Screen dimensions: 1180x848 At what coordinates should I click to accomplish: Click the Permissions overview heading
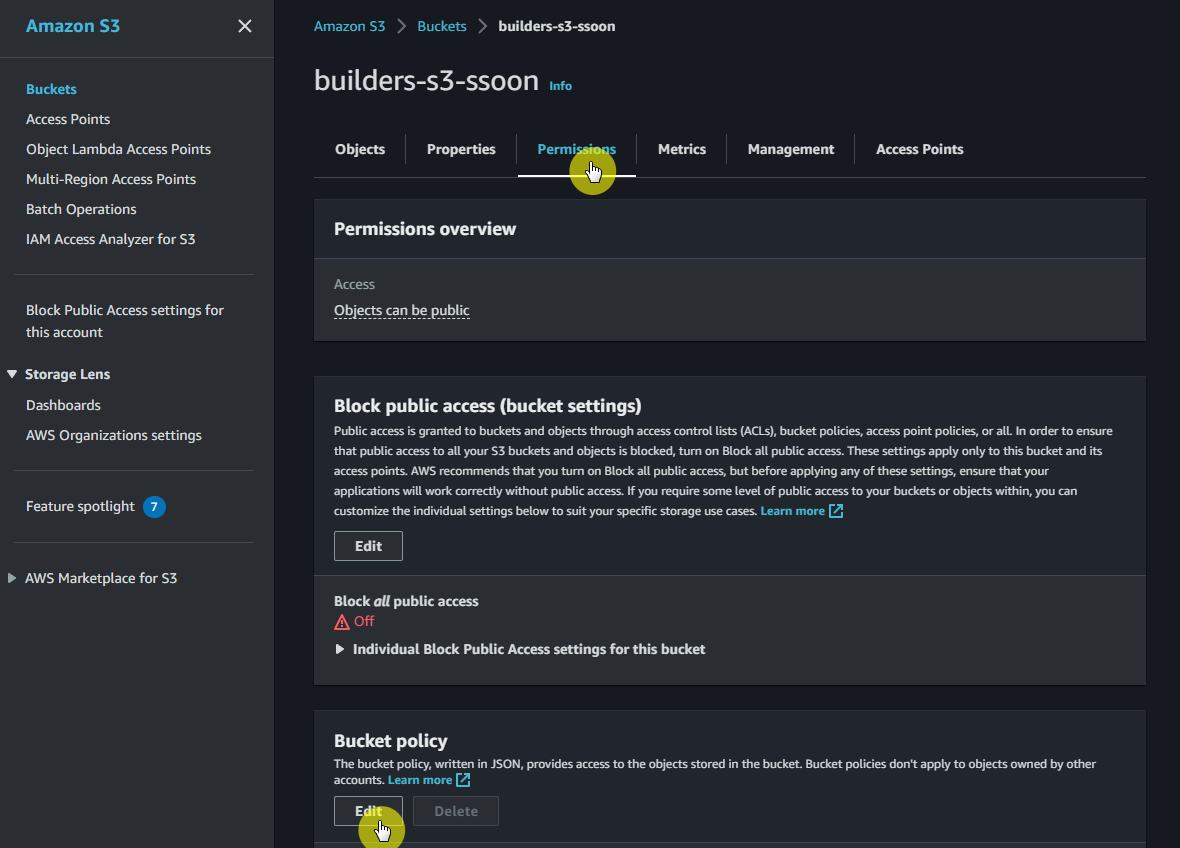pyautogui.click(x=425, y=229)
